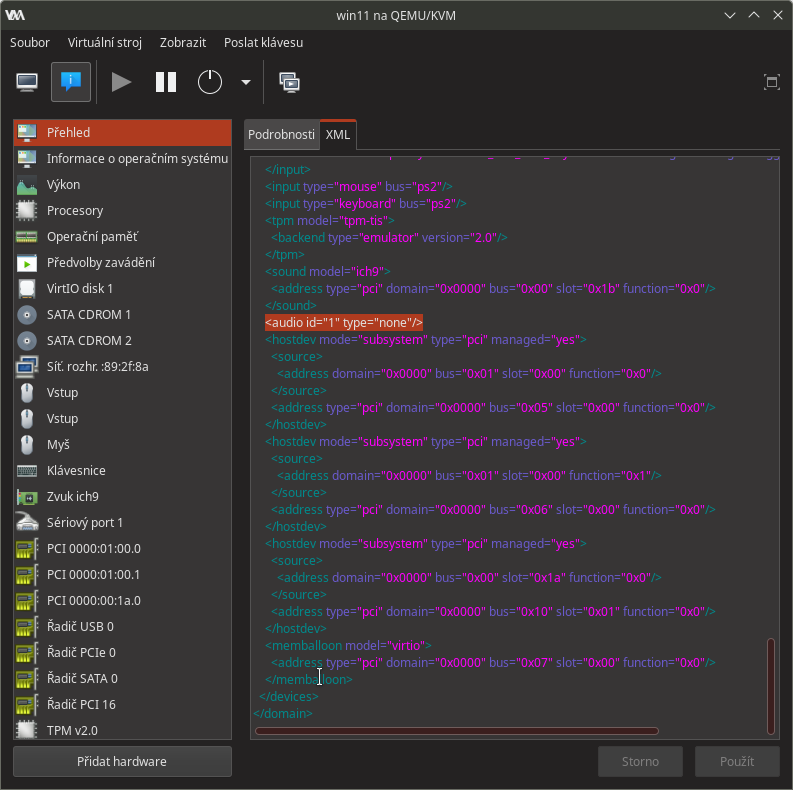This screenshot has height=790, width=793.
Task: Switch to fullscreen view icon
Action: (x=771, y=82)
